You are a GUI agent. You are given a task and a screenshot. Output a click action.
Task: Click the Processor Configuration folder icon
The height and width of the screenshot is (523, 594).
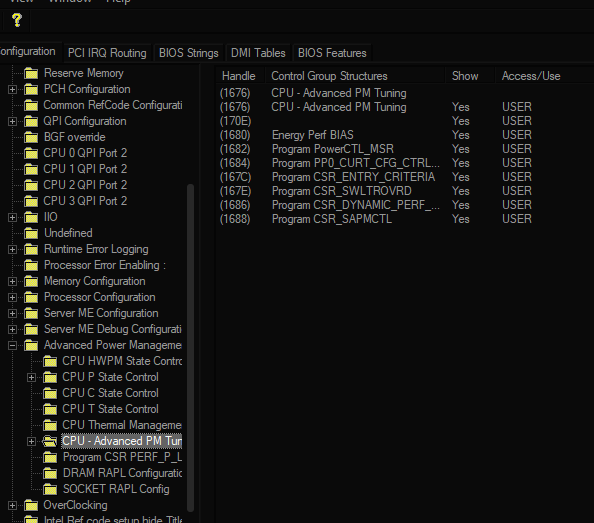click(x=31, y=297)
